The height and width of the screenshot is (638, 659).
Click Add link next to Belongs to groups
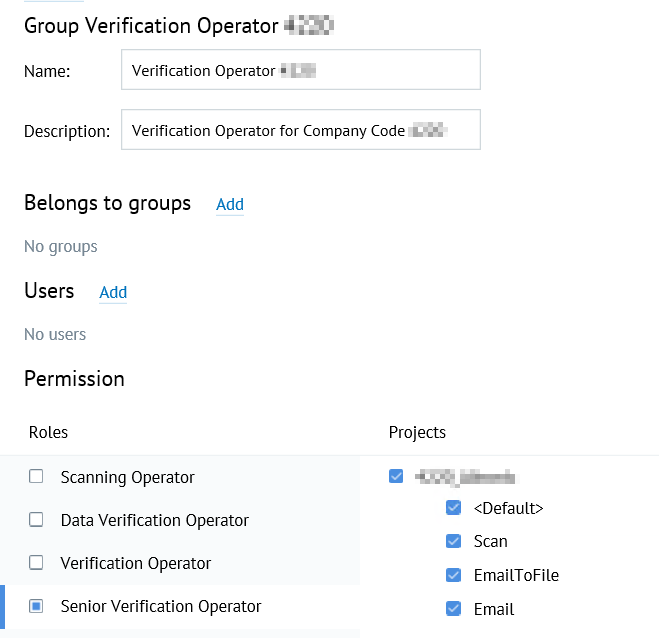[230, 205]
